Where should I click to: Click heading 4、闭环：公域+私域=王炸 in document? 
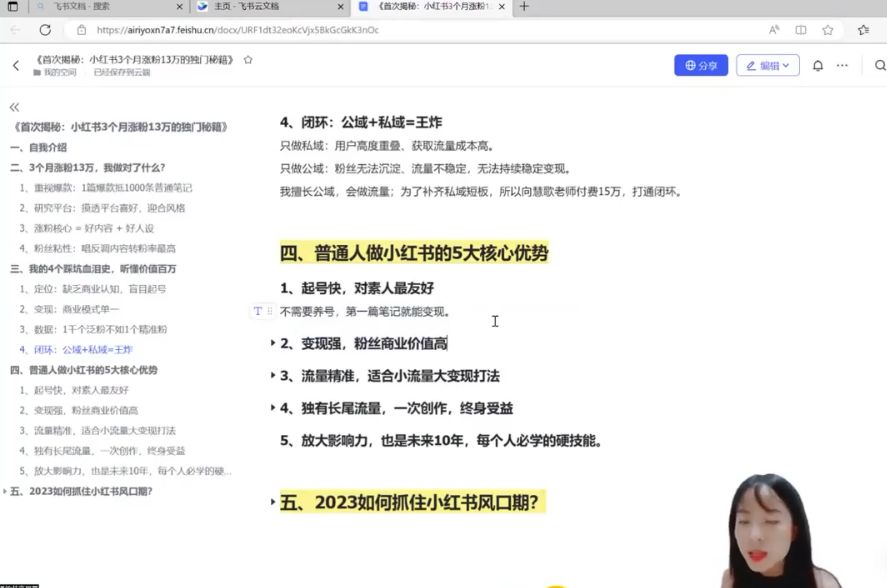pos(361,122)
